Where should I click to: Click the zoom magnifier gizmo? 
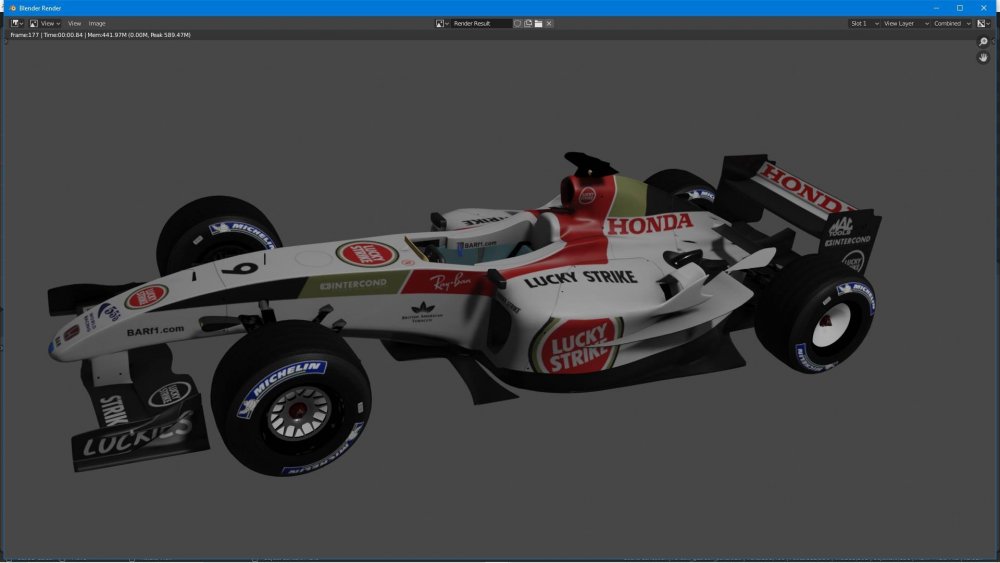pyautogui.click(x=983, y=42)
